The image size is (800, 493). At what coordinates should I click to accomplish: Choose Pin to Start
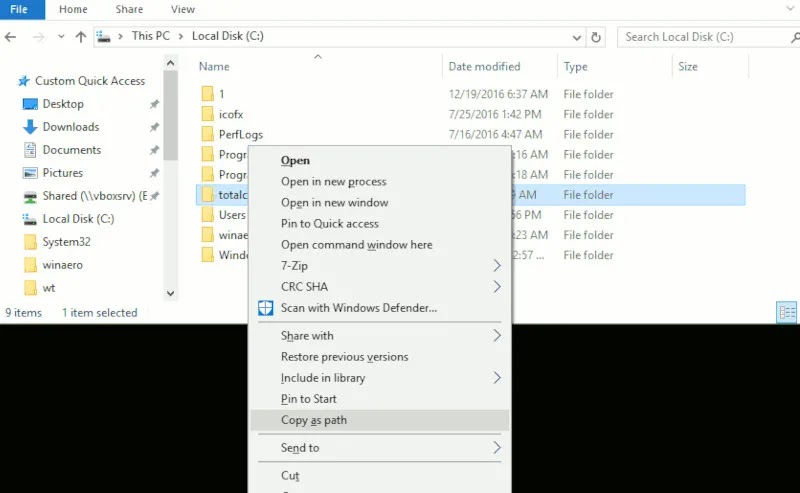pos(380,399)
